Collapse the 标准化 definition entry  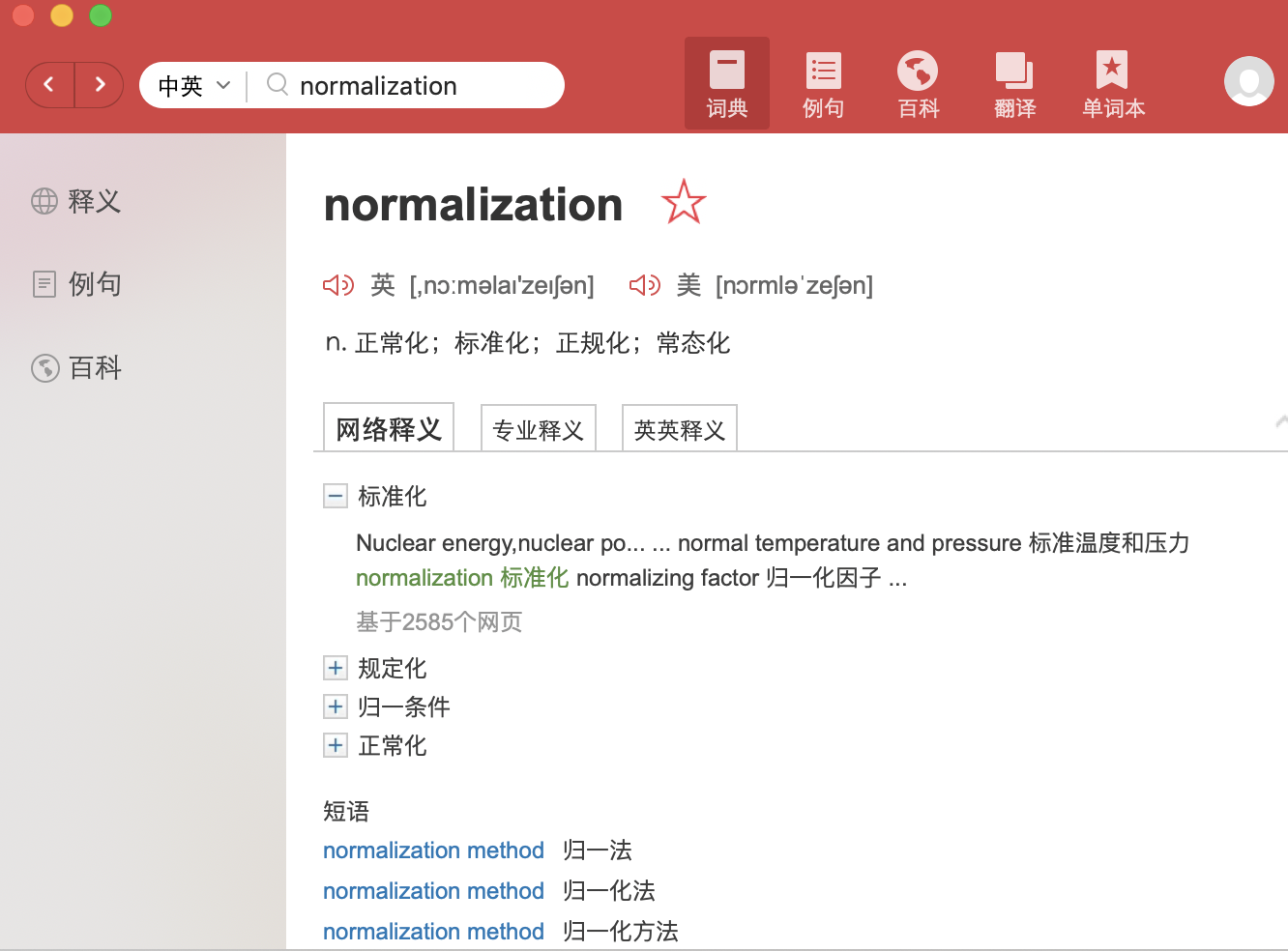tap(336, 497)
